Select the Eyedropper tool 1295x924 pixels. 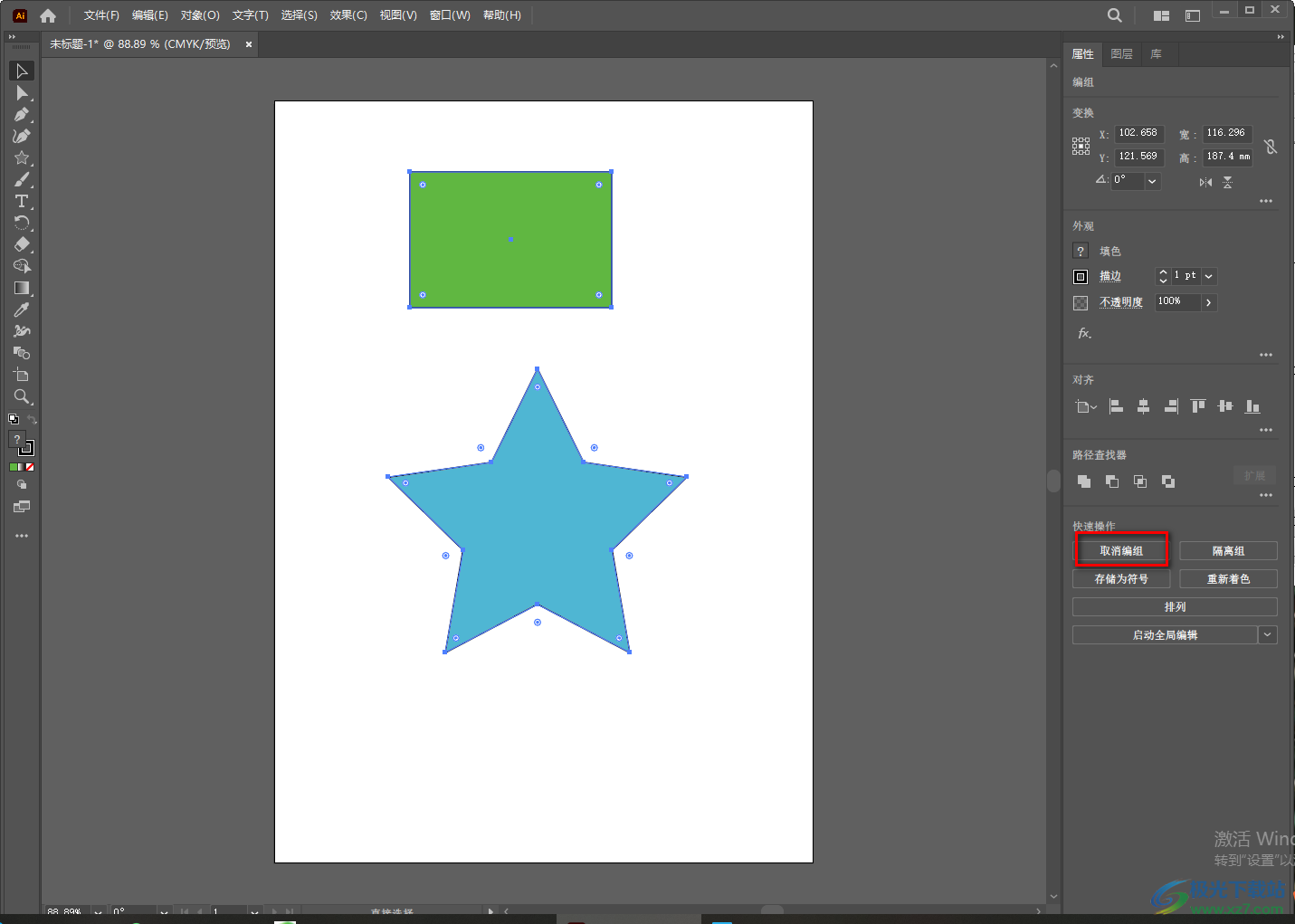22,310
